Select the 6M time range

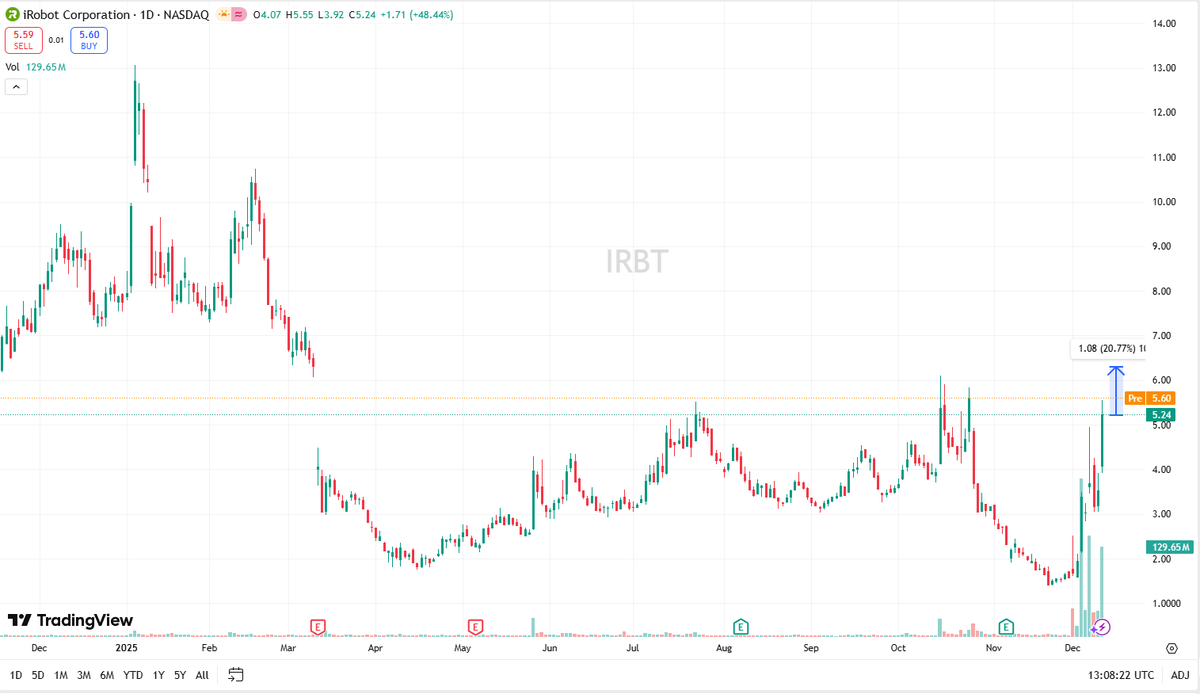107,675
